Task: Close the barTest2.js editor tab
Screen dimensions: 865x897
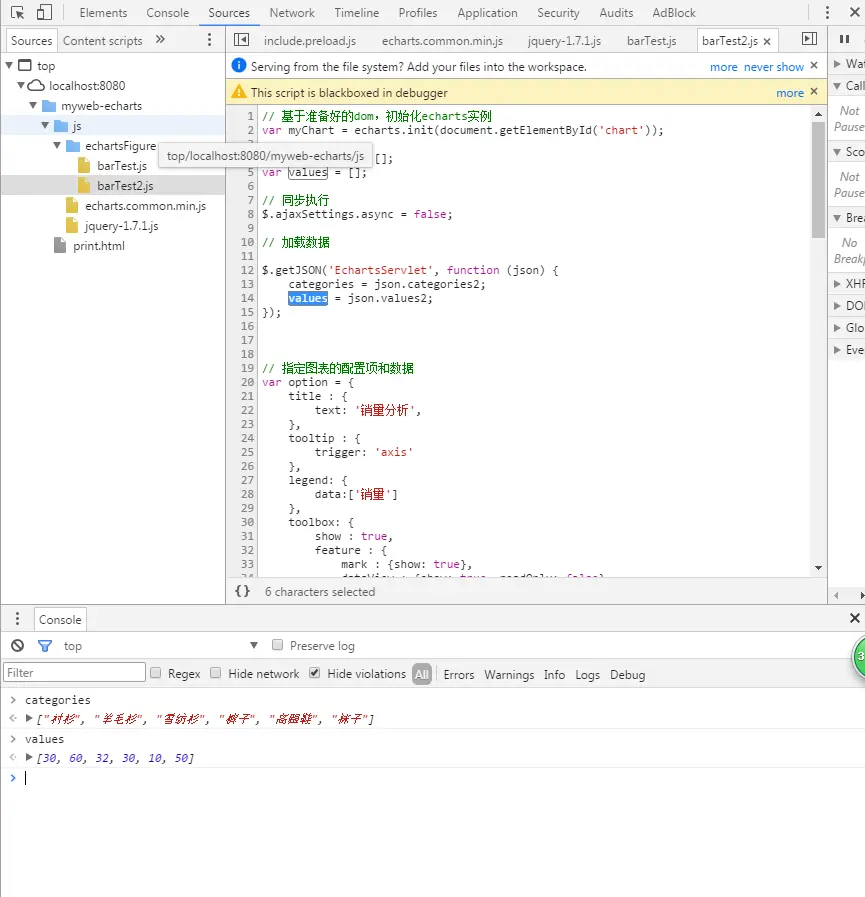Action: click(767, 41)
